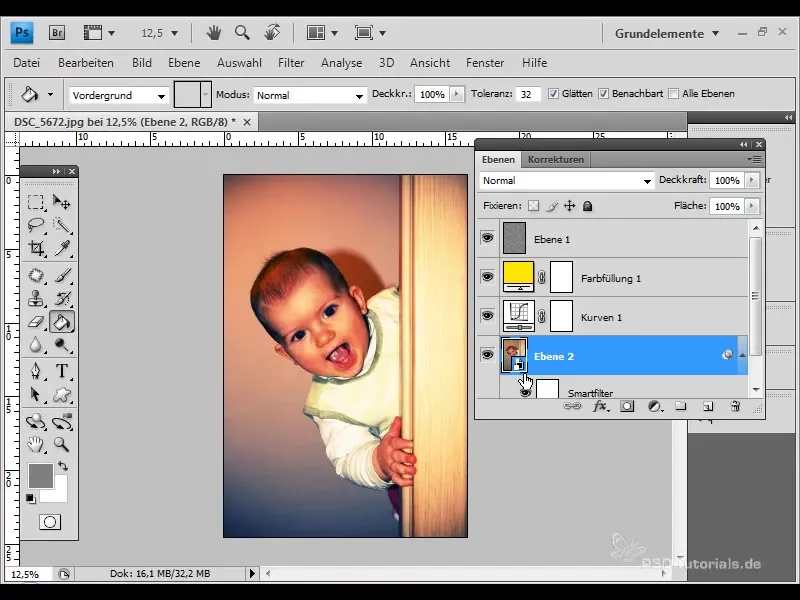
Task: Select the Magic Wand tool
Action: tap(62, 225)
